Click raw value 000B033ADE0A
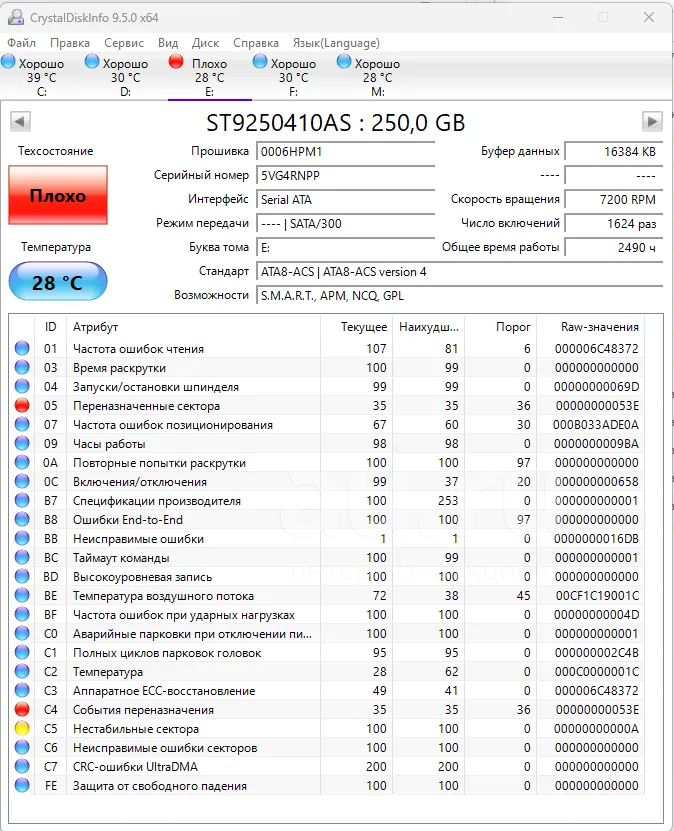Image resolution: width=674 pixels, height=831 pixels. point(596,425)
